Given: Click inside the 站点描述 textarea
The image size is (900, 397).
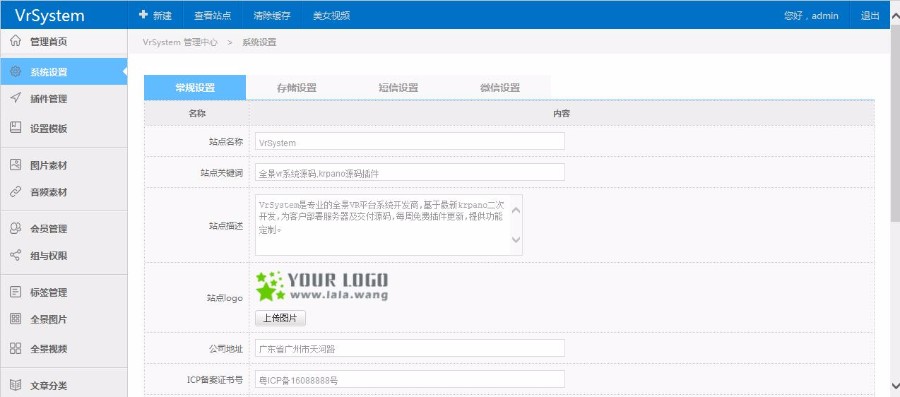Looking at the screenshot, I should click(x=389, y=225).
